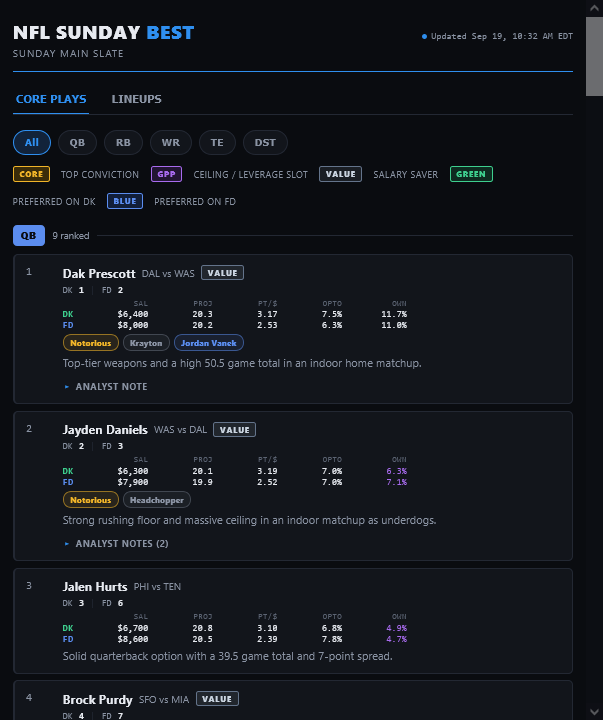
Task: Click the Brock Purdy player name
Action: [x=97, y=700]
